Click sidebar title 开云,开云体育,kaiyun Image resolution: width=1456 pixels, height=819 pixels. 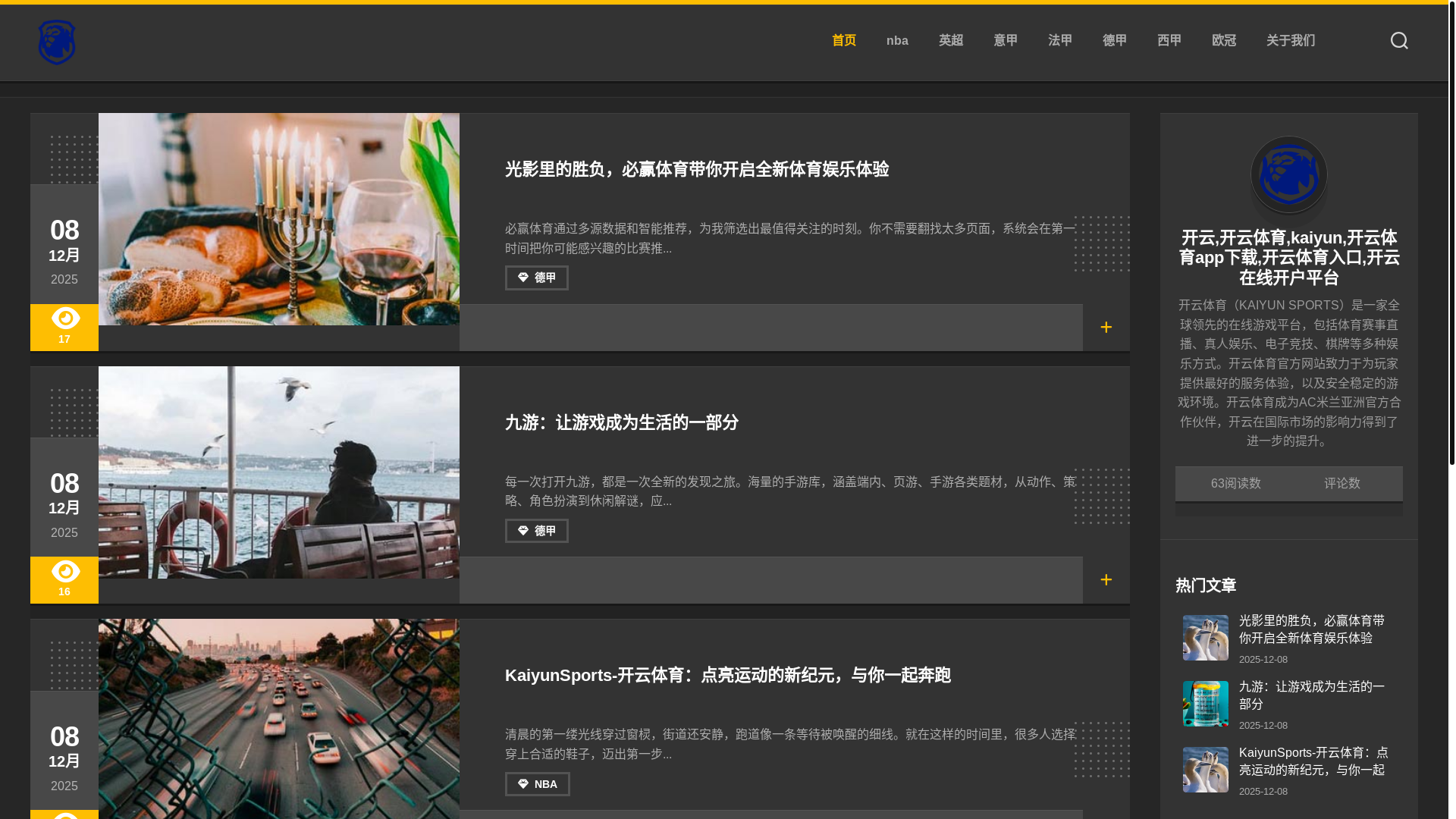pos(1289,258)
